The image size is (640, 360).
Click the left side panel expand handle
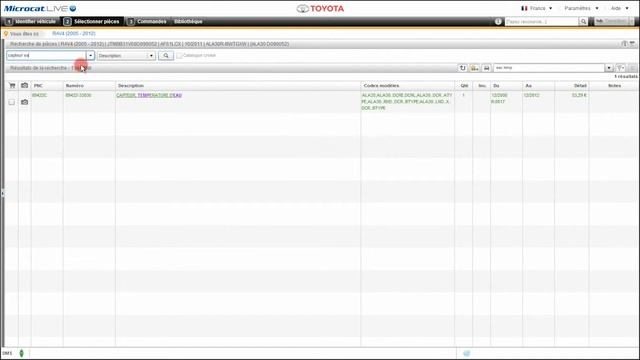(x=2, y=193)
